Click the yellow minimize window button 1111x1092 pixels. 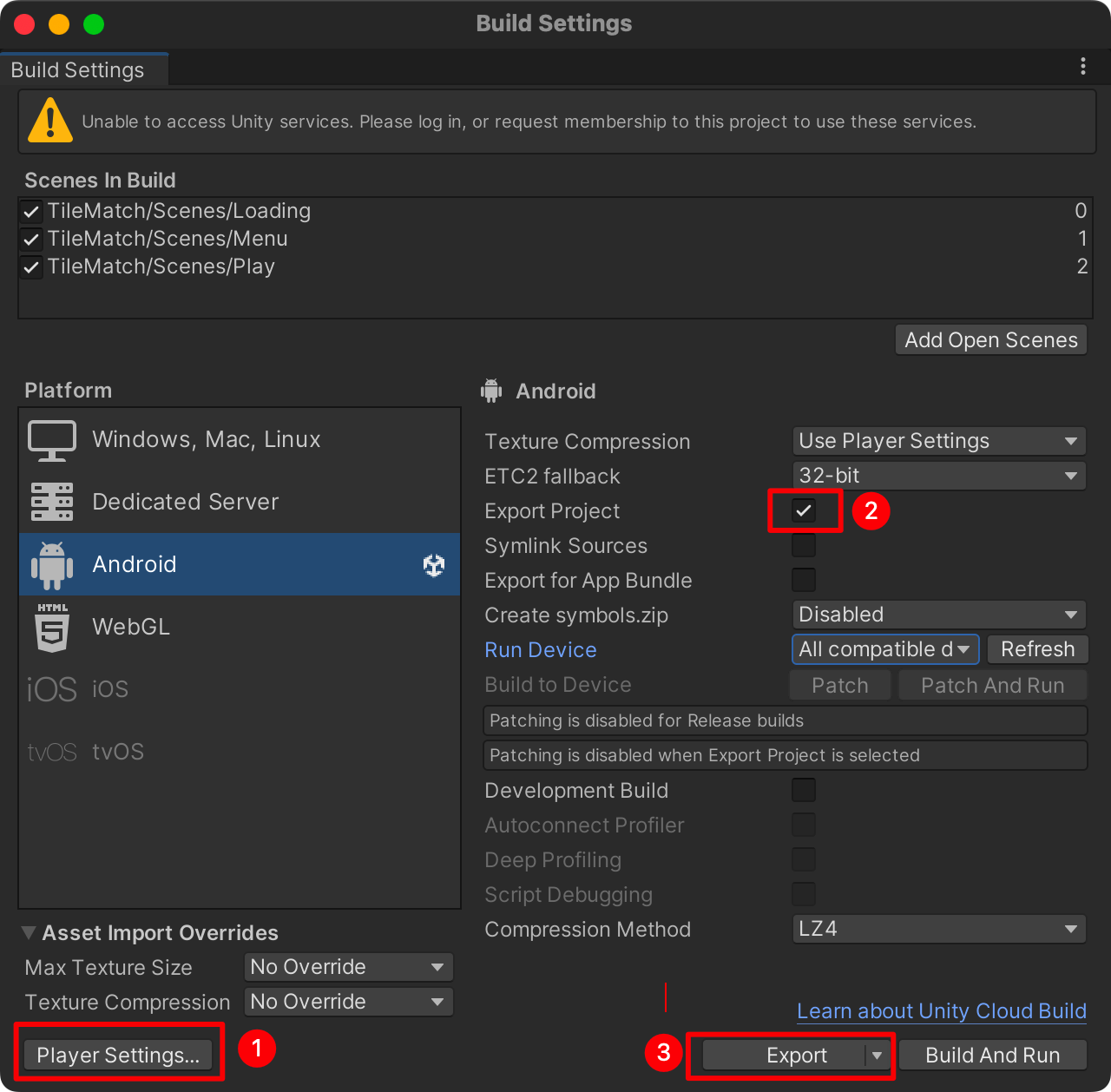(59, 24)
